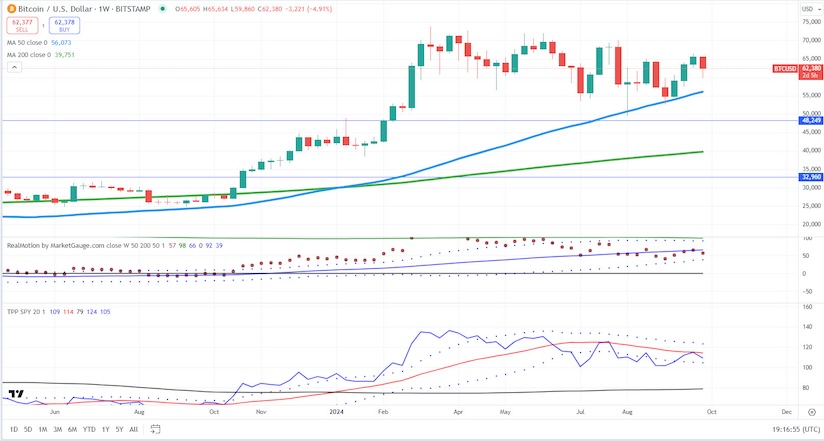Open the USD currency dropdown
824x441 pixels.
click(x=810, y=9)
